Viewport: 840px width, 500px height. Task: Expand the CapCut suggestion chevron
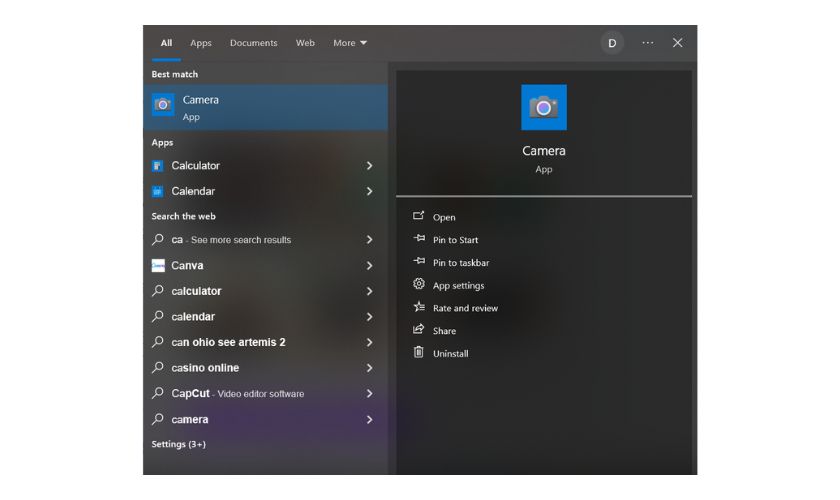[x=369, y=394]
